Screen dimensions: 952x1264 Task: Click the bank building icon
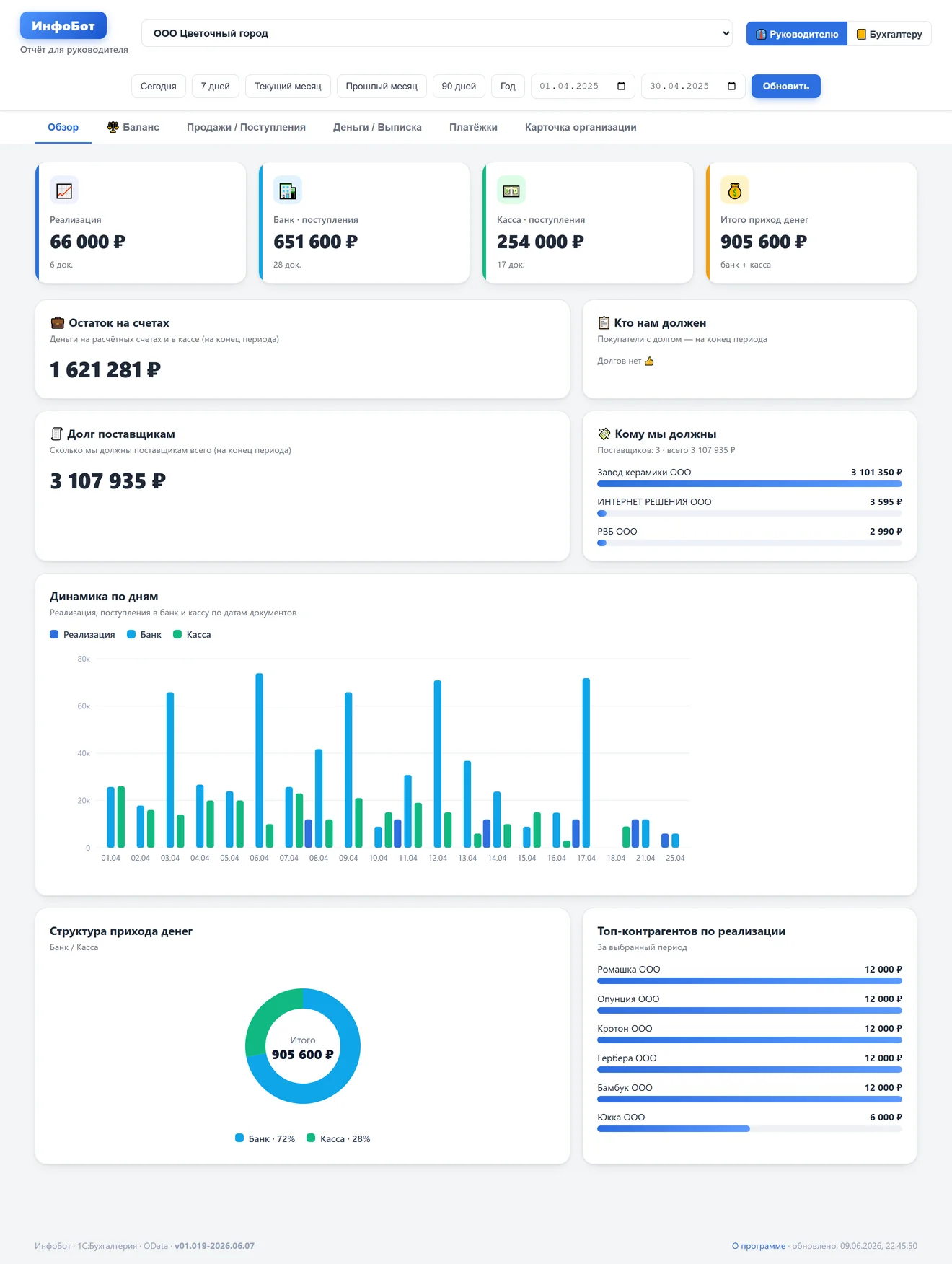tap(288, 190)
